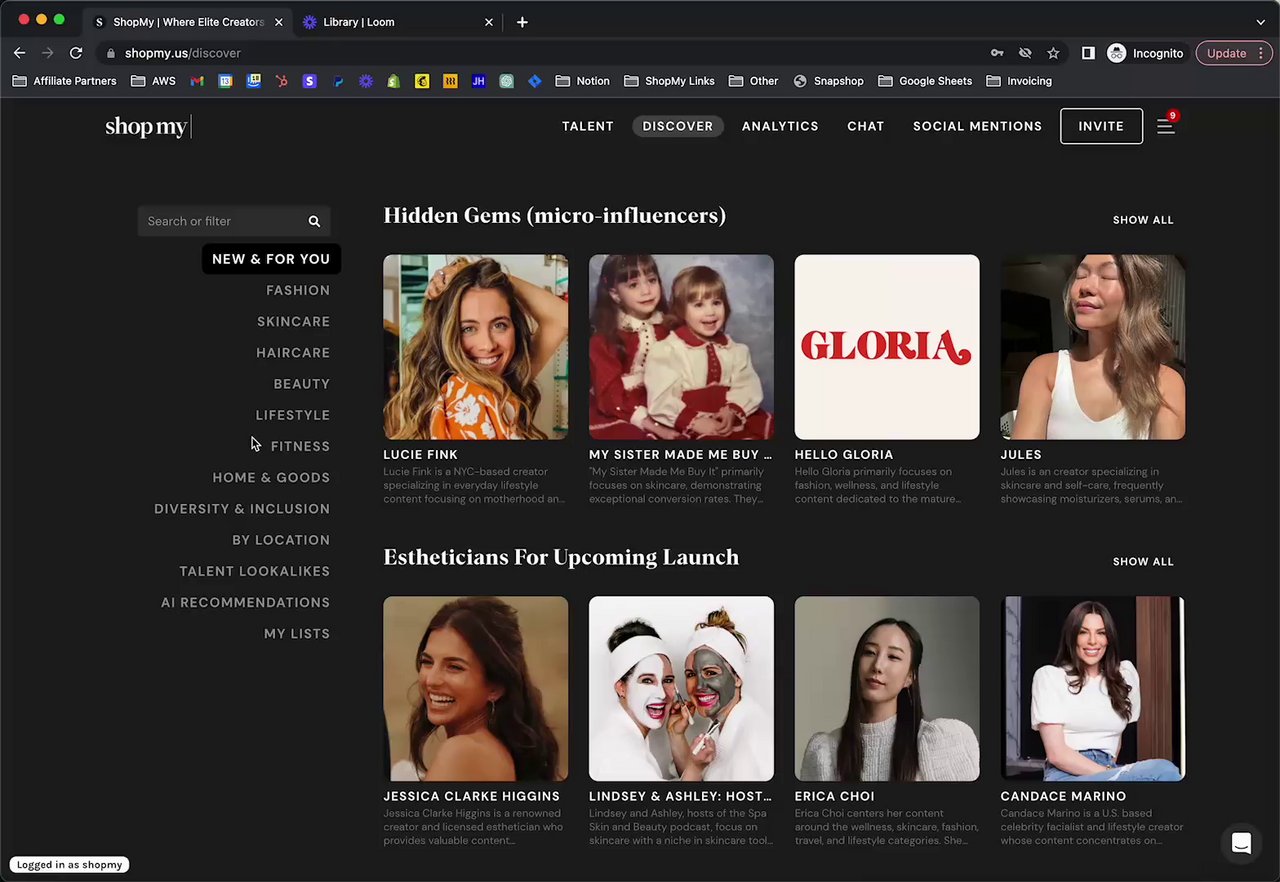This screenshot has height=882, width=1280.
Task: Click the Stripe bookmark icon
Action: (x=309, y=81)
